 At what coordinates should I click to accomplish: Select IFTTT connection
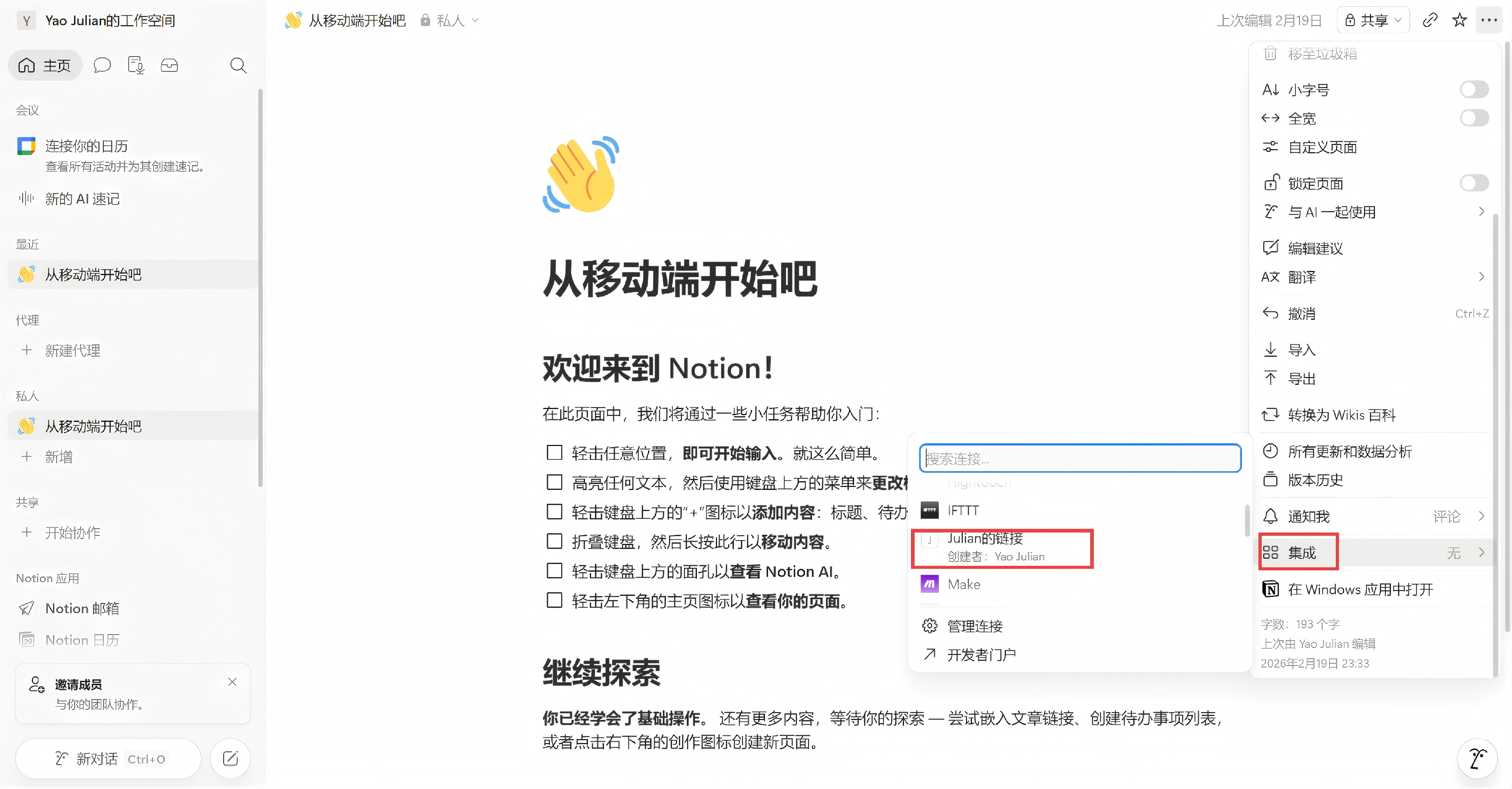point(1079,510)
